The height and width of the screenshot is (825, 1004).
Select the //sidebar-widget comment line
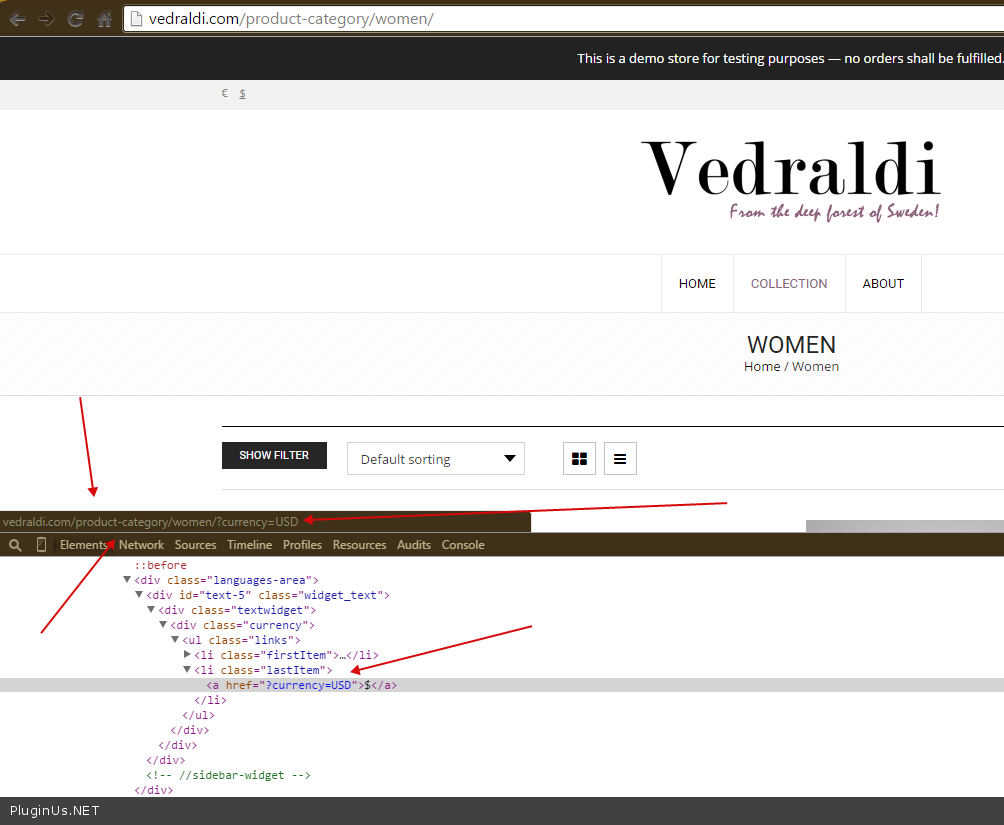[228, 775]
